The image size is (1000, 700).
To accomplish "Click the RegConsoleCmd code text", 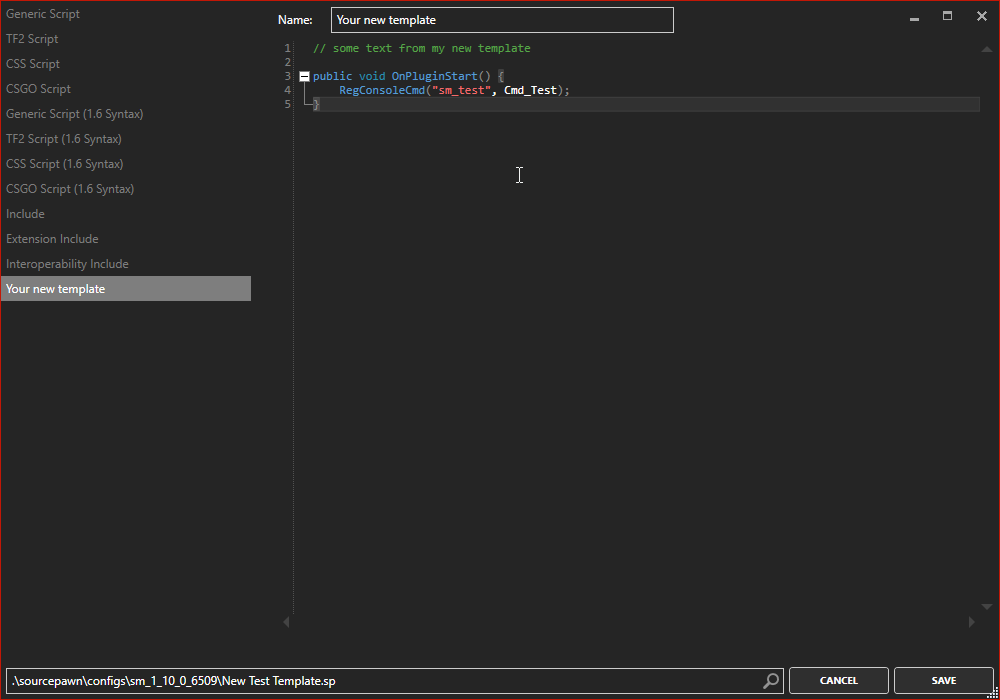I will click(x=382, y=91).
